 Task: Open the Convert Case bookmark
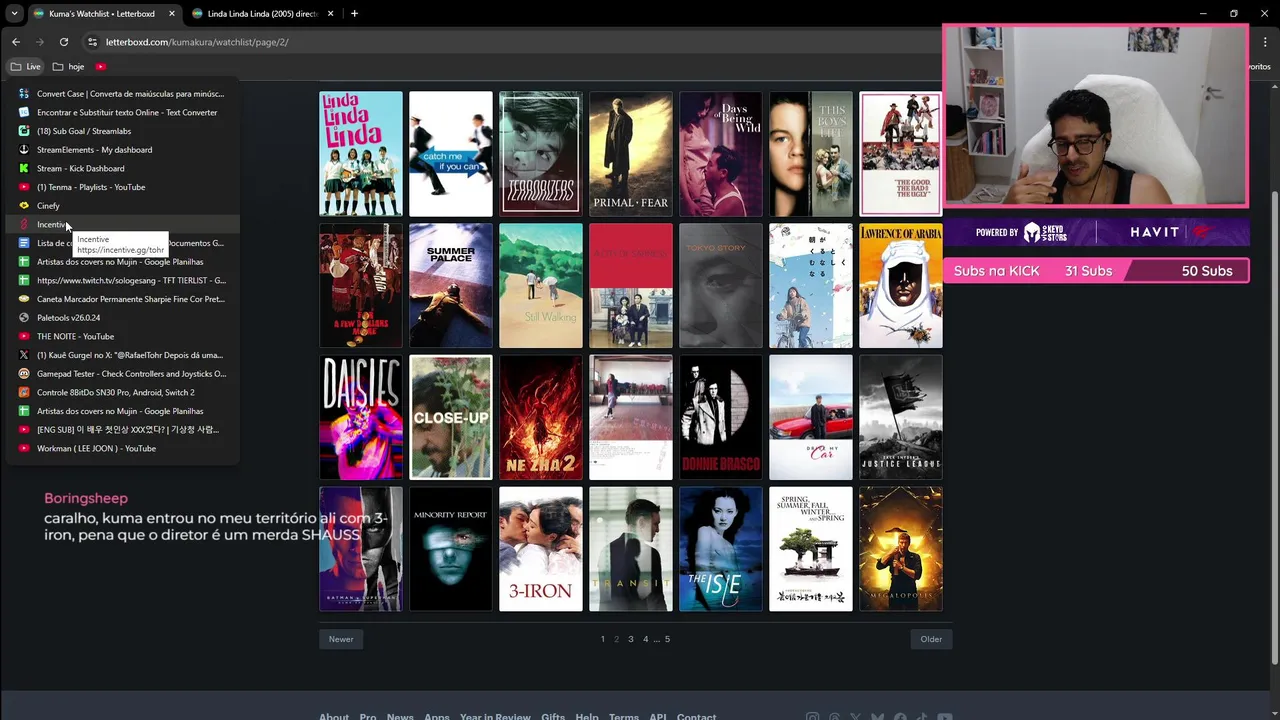pos(122,94)
